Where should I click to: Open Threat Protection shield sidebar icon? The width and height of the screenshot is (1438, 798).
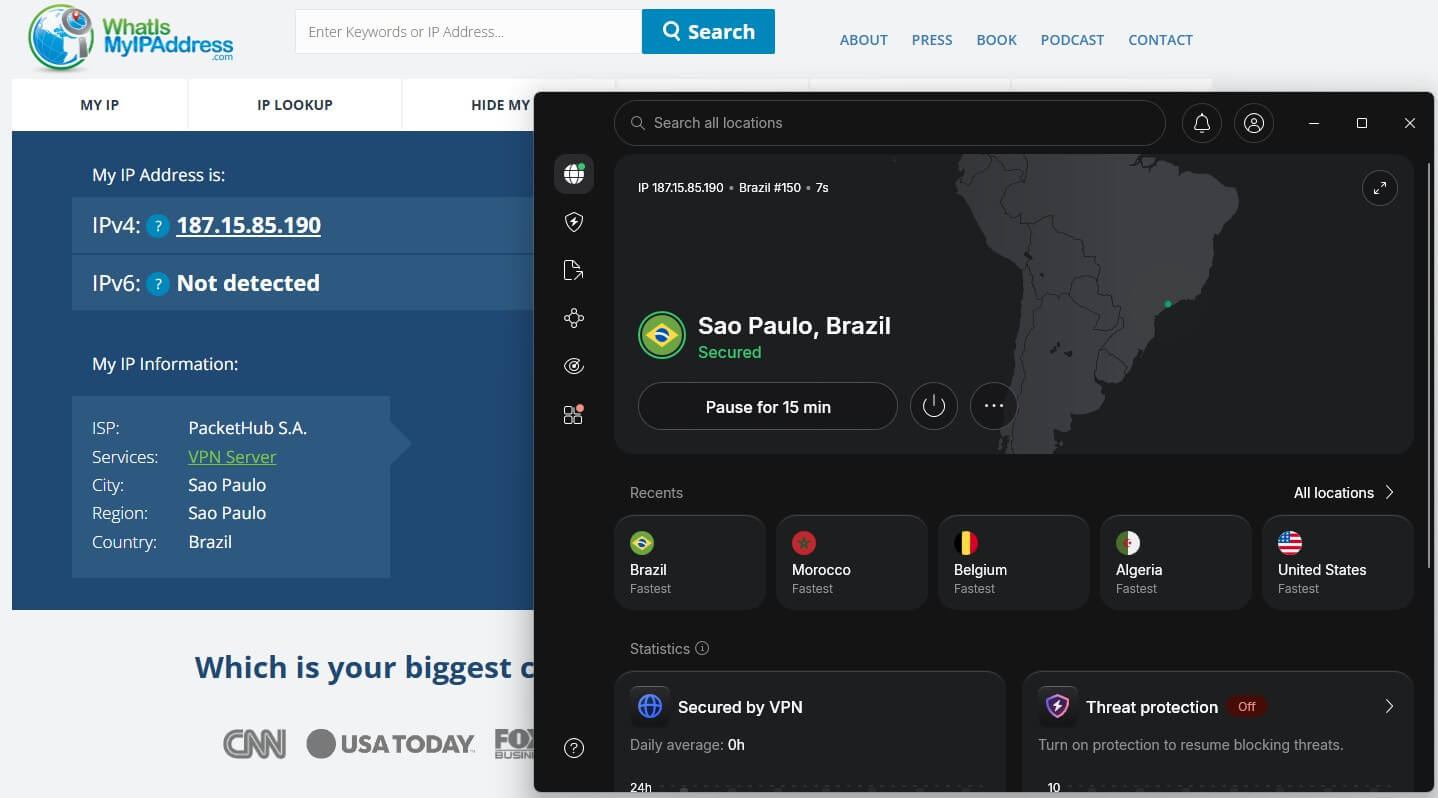[574, 222]
